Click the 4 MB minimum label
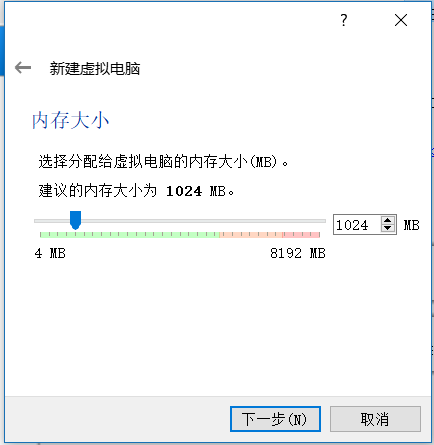434x445 pixels. click(50, 253)
